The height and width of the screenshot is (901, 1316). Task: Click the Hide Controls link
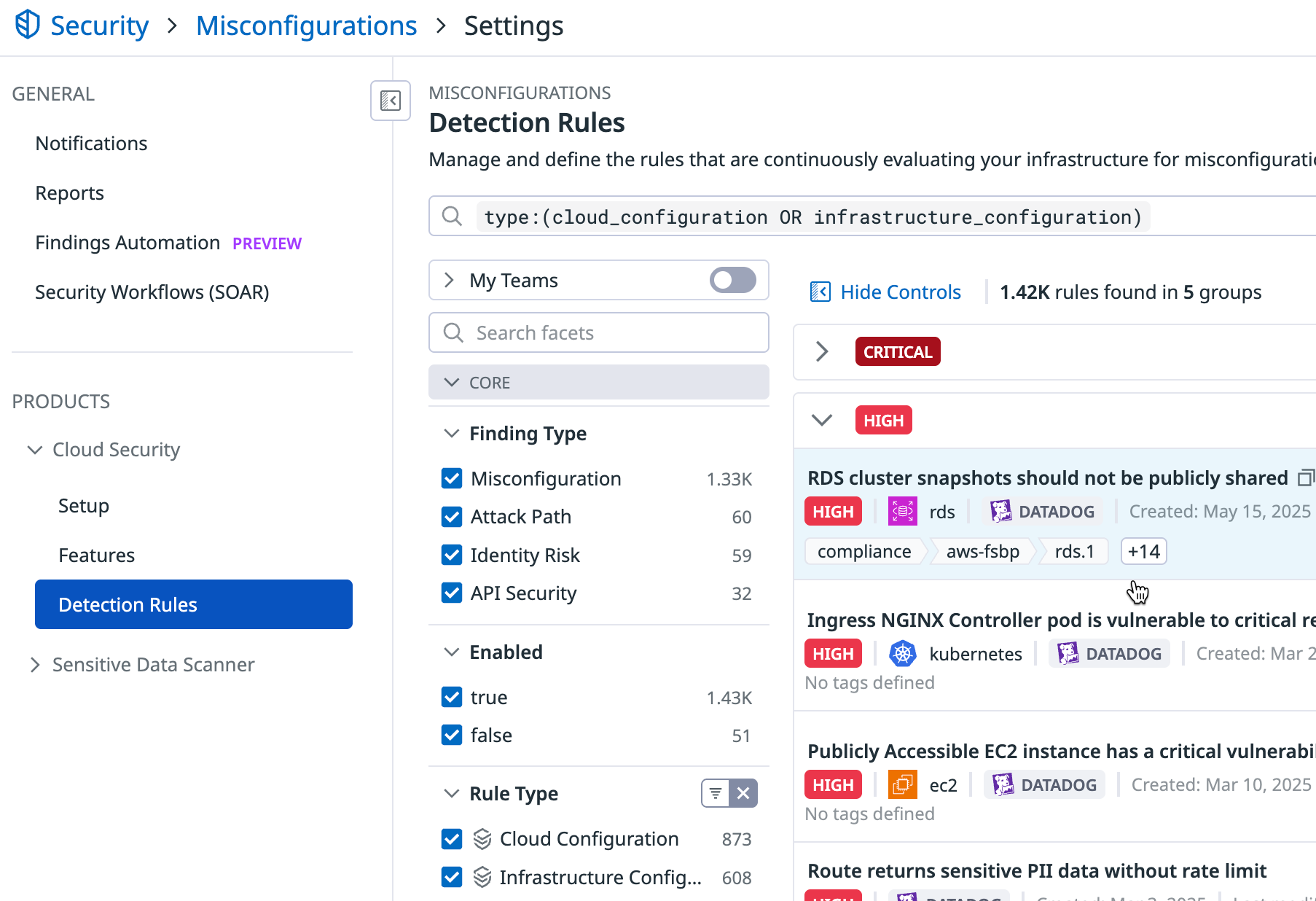[901, 292]
